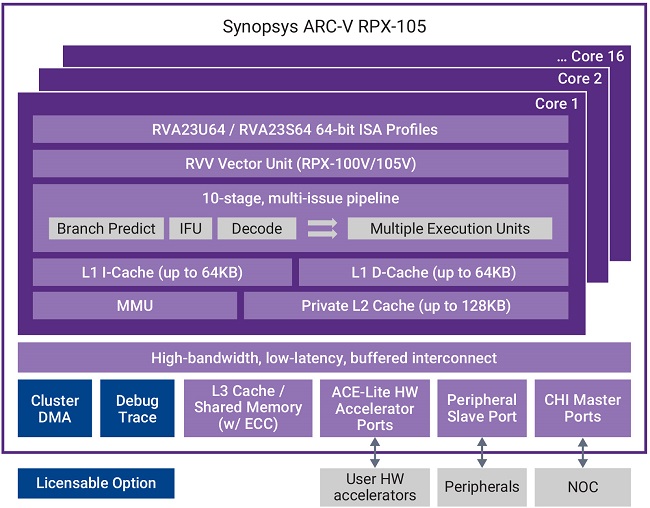The image size is (650, 508).
Task: Select the Core 16 layer tab
Action: tap(590, 56)
